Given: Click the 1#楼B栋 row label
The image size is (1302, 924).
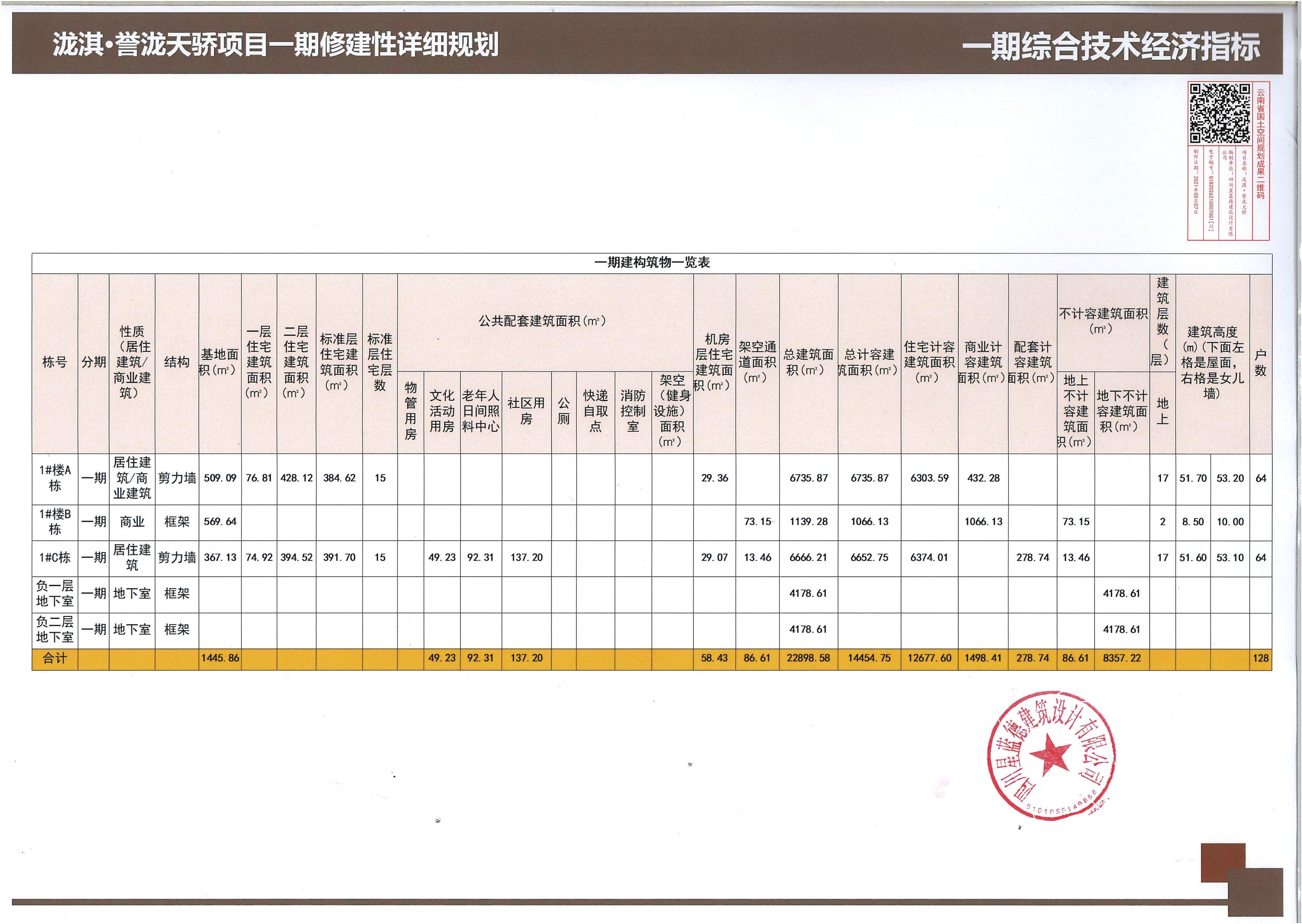Looking at the screenshot, I should pyautogui.click(x=55, y=522).
